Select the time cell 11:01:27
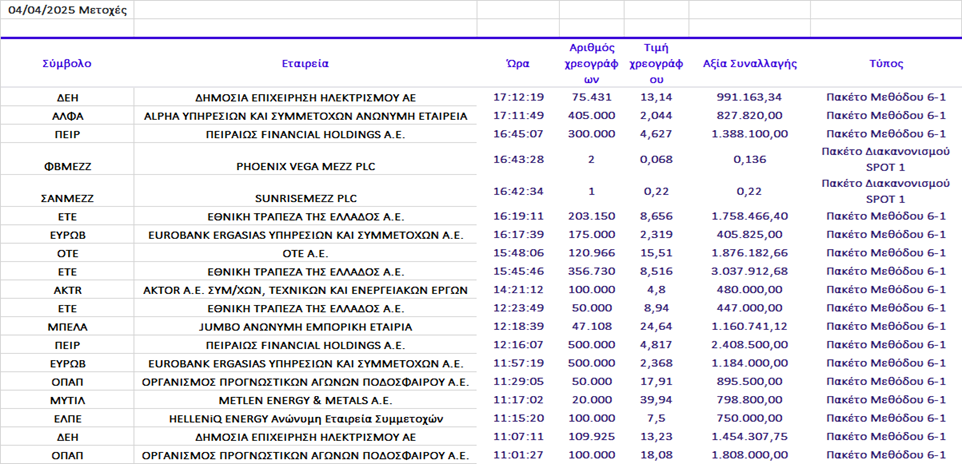 click(x=518, y=455)
